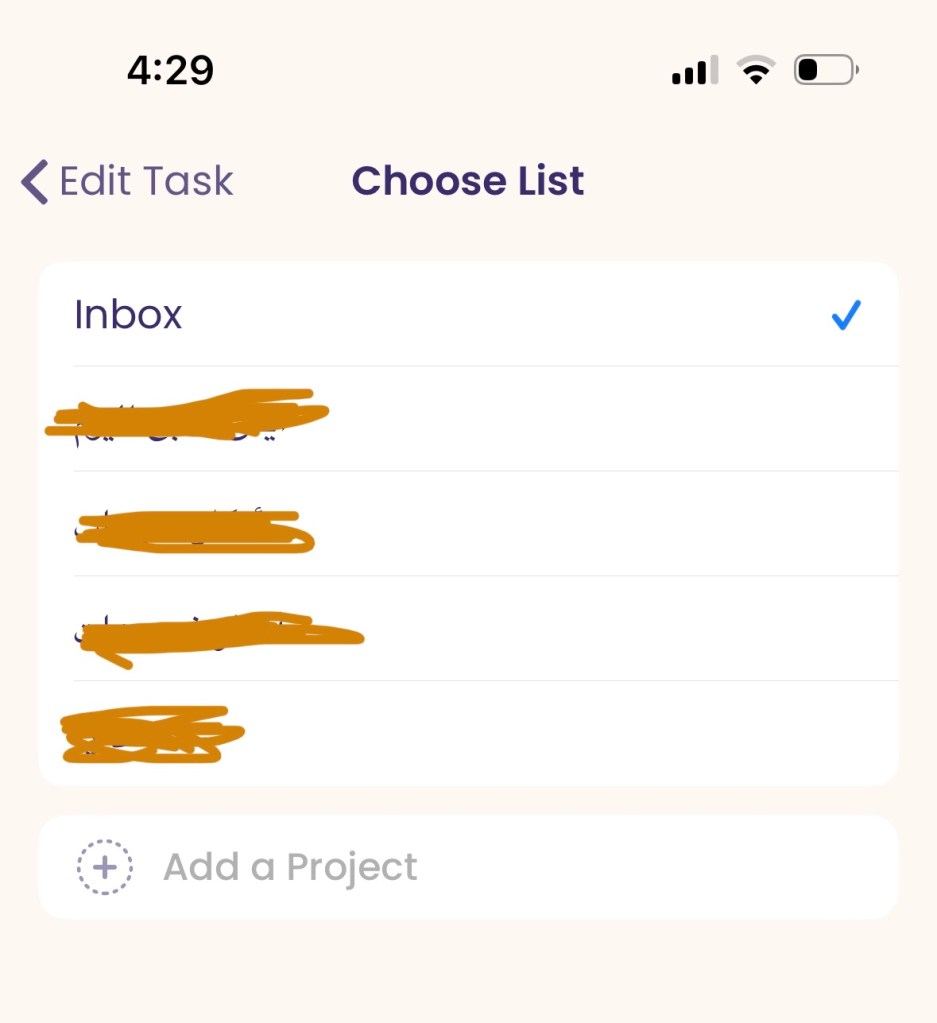This screenshot has height=1023, width=937.
Task: Tap the battery indicator icon
Action: pos(826,71)
